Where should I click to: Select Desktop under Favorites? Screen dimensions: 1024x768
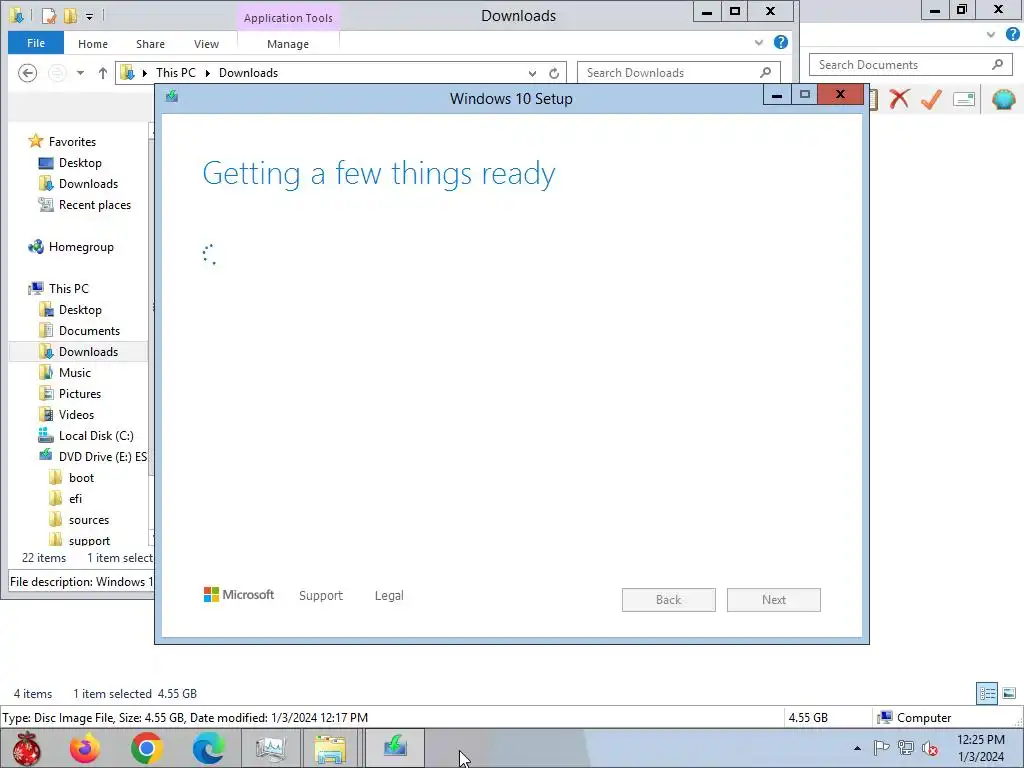click(x=80, y=163)
